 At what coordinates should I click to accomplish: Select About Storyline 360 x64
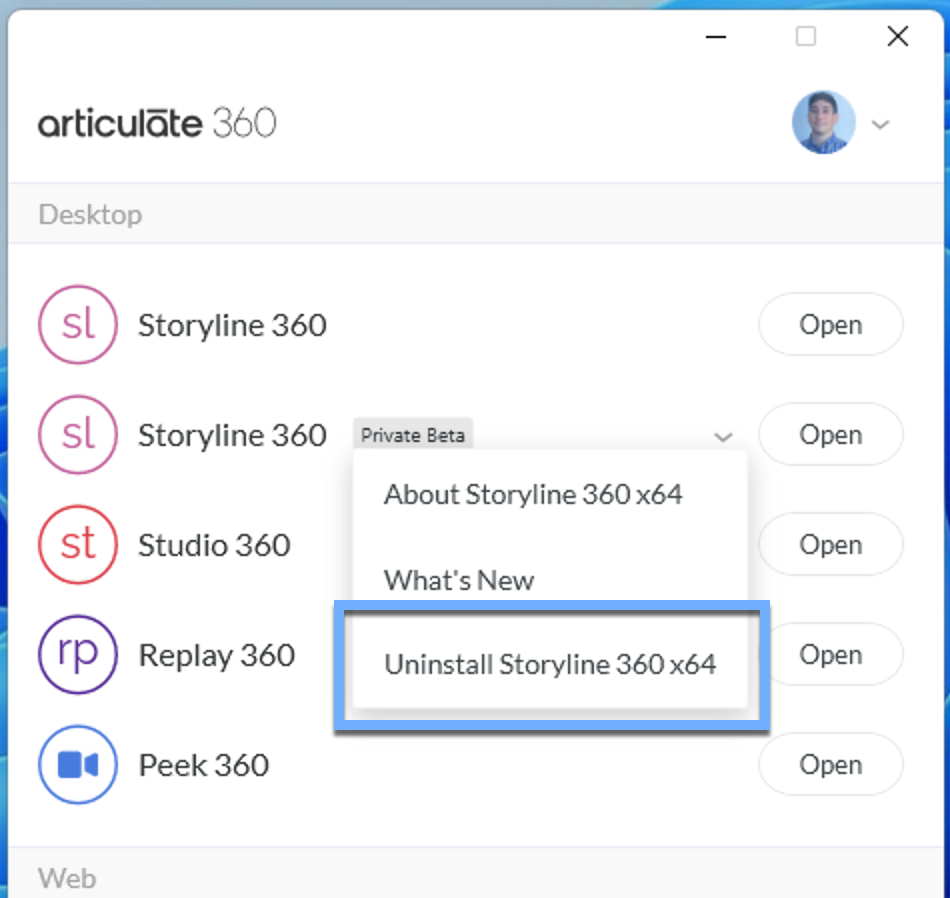(x=533, y=494)
